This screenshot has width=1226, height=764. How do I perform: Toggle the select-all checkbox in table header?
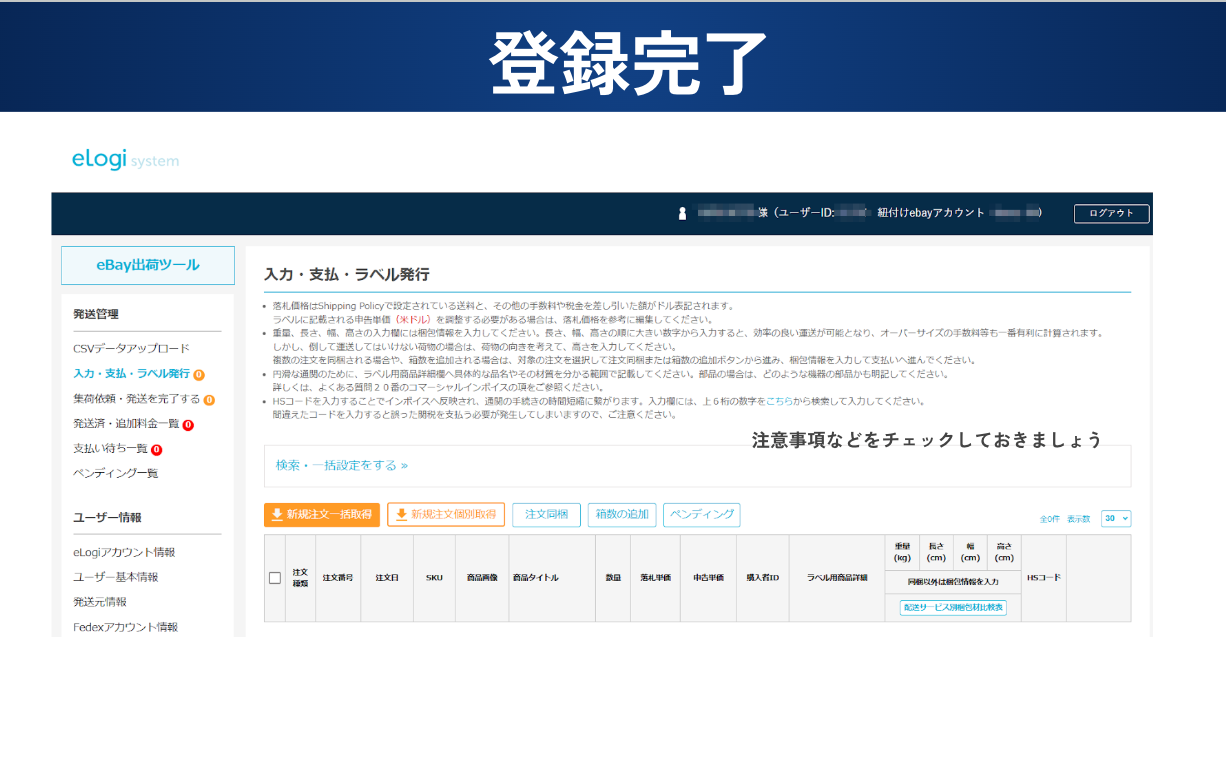tap(275, 578)
